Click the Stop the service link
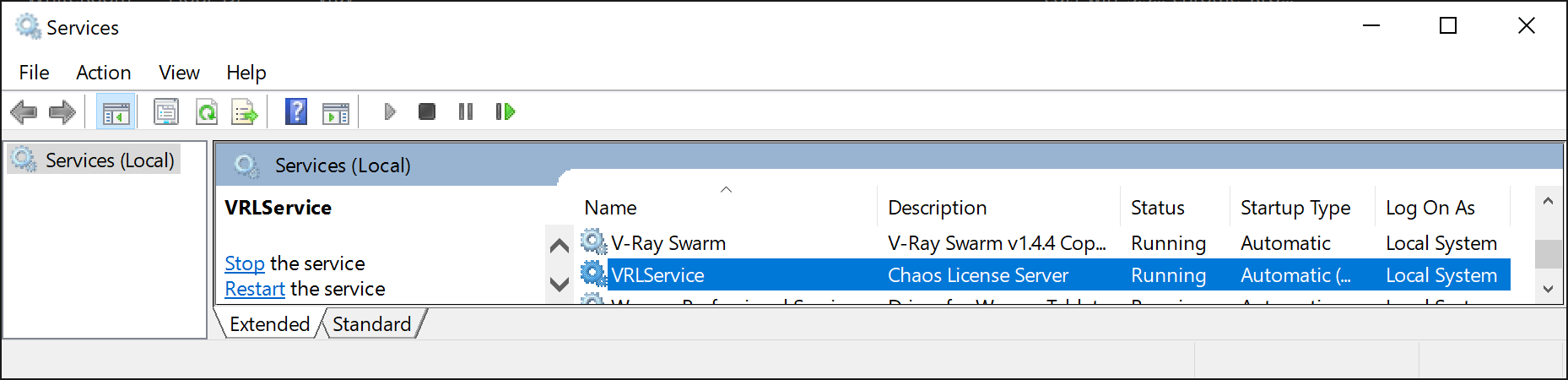This screenshot has height=380, width=1568. [x=245, y=263]
